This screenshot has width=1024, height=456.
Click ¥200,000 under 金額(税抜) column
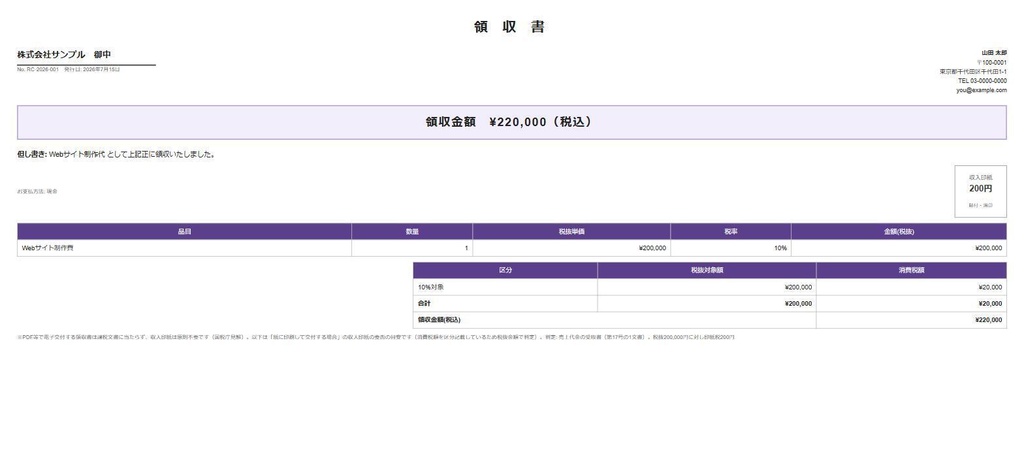click(899, 248)
